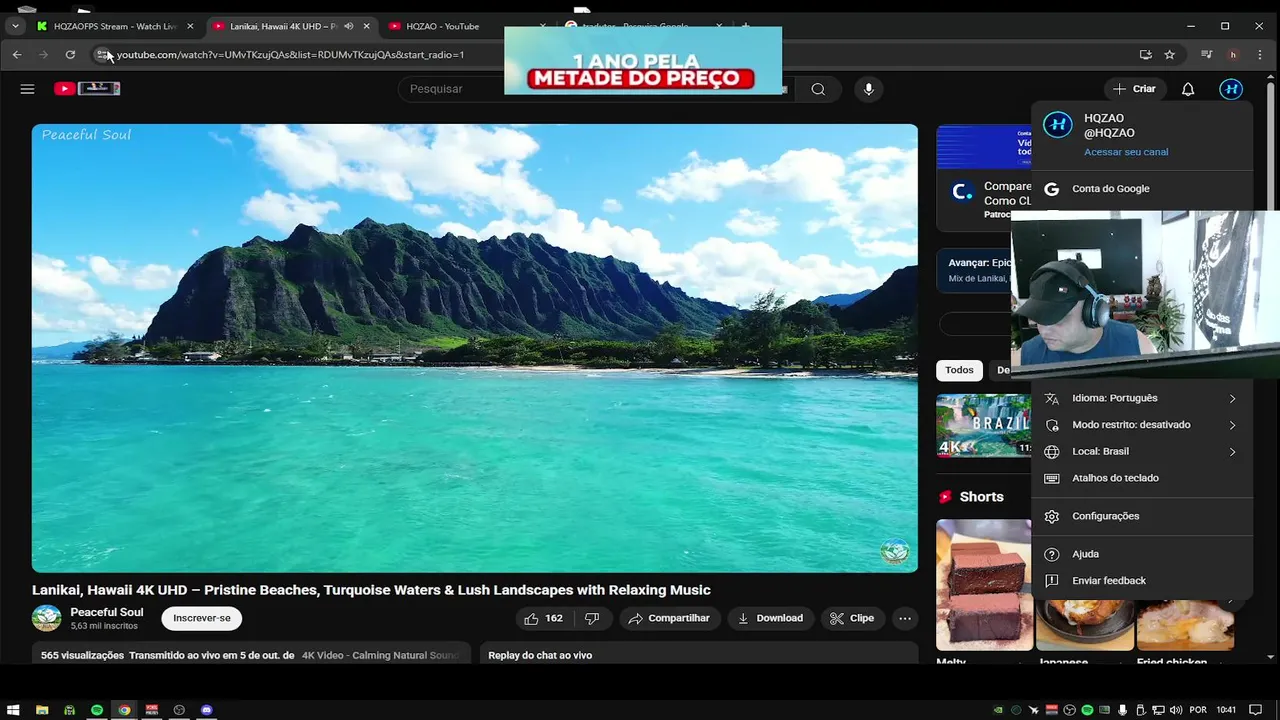Expand the Idioma: Português submenu
The height and width of the screenshot is (720, 1280).
(1142, 398)
